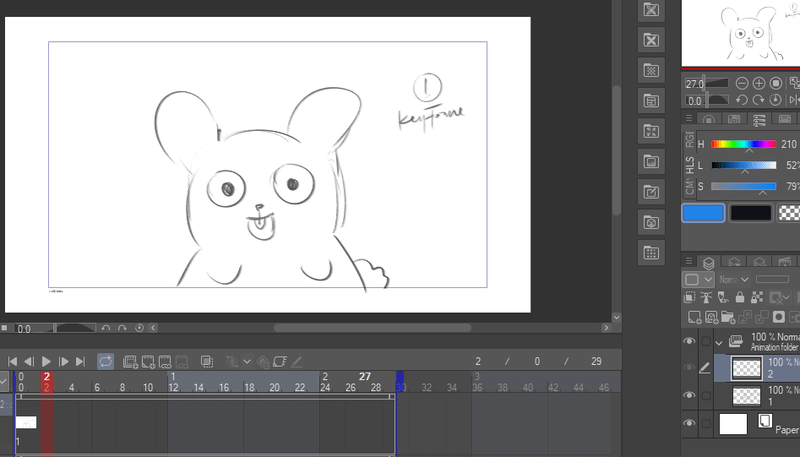Switch to the HLS color slider tab

click(689, 164)
